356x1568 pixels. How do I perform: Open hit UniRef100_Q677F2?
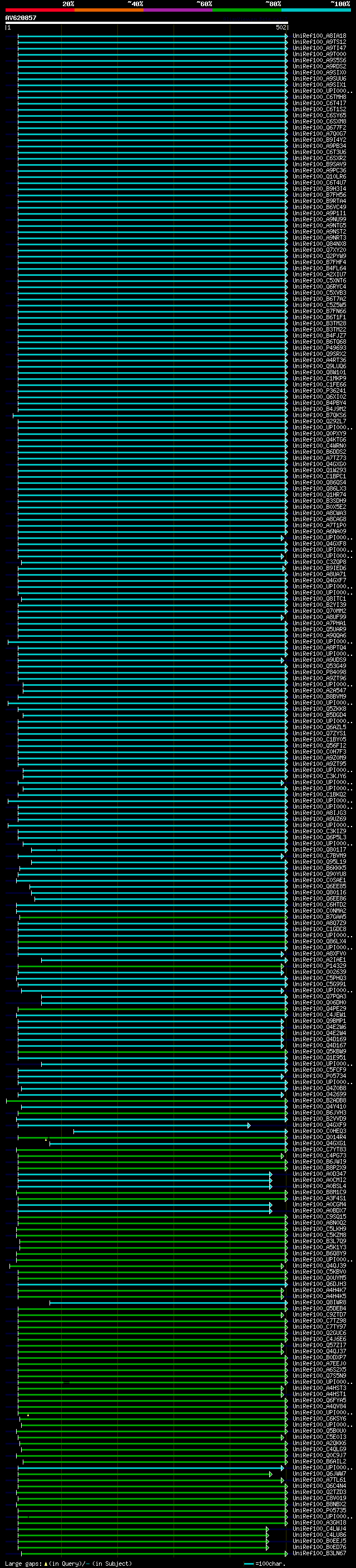[x=319, y=128]
